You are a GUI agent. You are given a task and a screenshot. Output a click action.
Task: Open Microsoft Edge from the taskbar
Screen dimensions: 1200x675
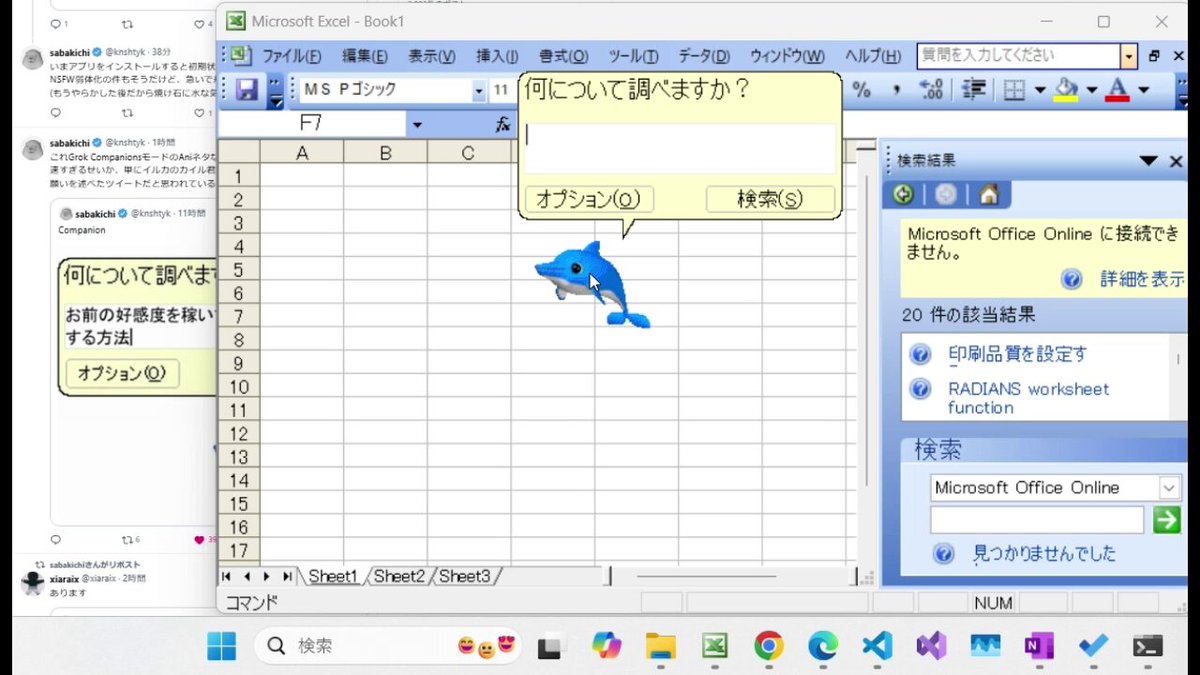822,646
